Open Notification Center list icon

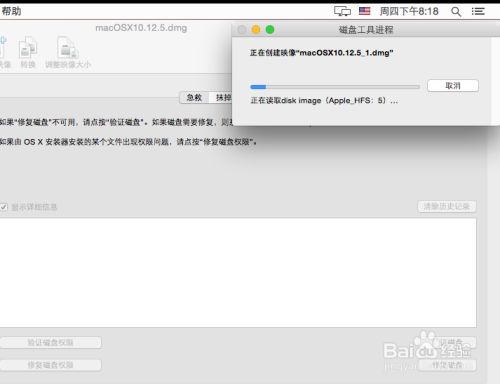[478, 11]
